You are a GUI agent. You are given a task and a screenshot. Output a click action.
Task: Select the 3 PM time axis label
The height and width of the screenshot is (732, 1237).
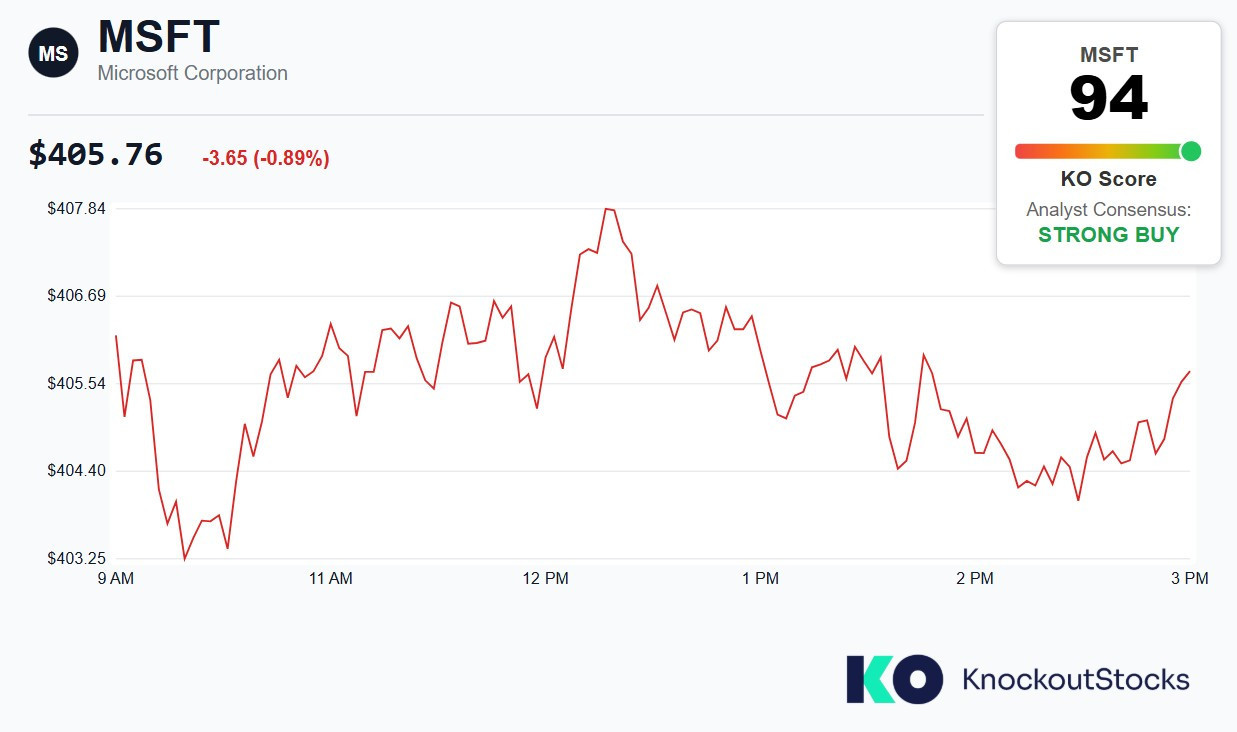pyautogui.click(x=1189, y=578)
